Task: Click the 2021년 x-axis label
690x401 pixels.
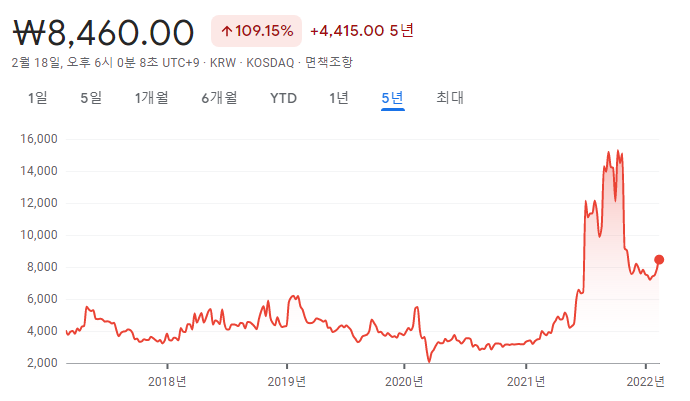Action: click(526, 382)
